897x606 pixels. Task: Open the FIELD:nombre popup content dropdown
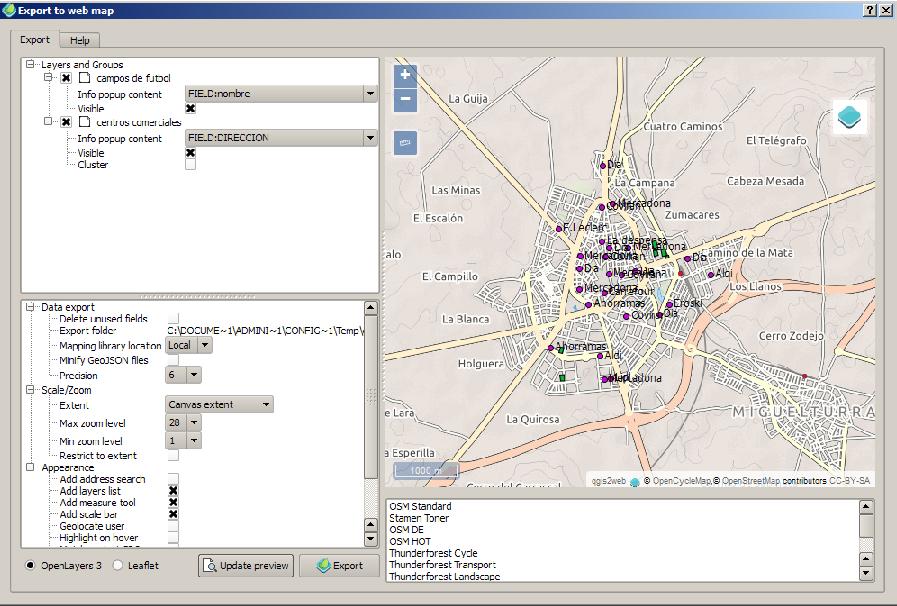click(369, 93)
